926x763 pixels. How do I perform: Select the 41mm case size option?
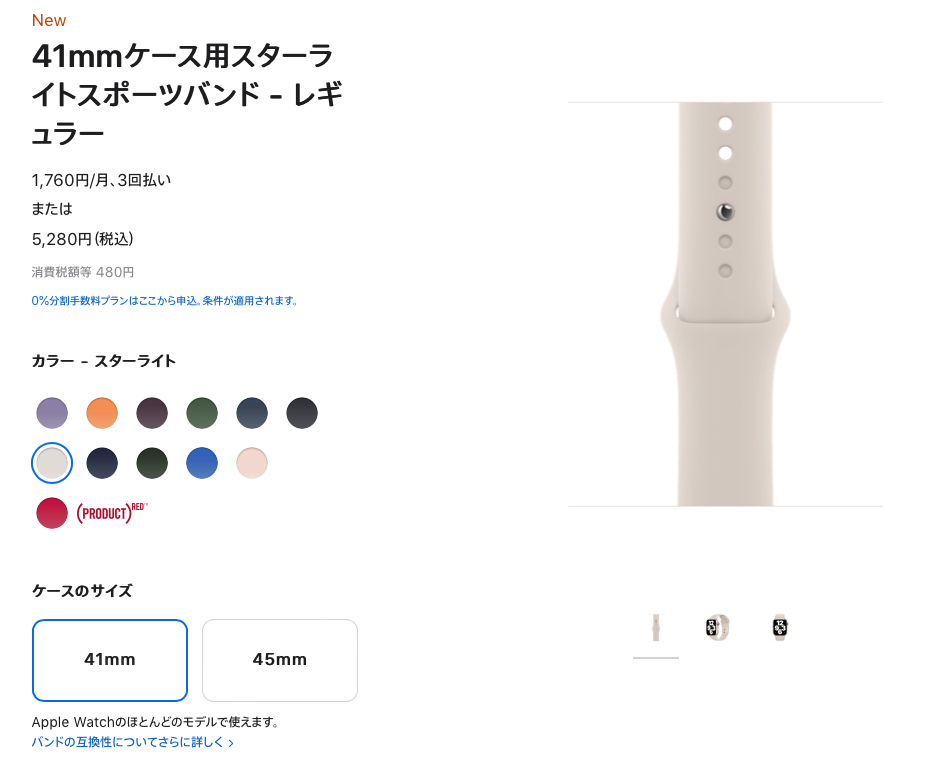[x=110, y=660]
